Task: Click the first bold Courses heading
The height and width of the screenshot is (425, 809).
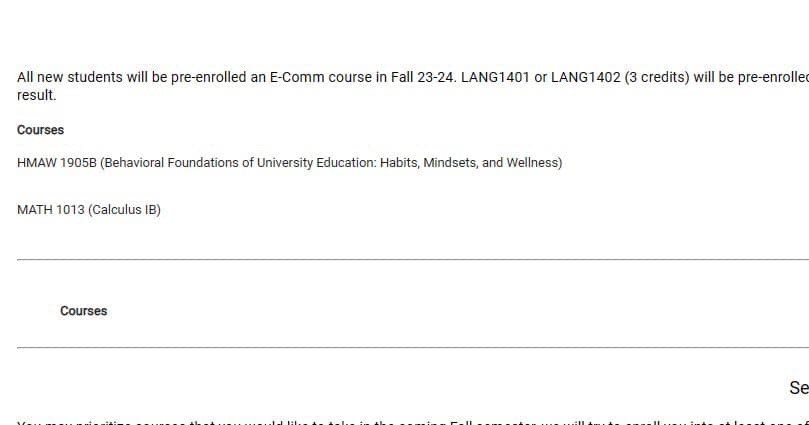Action: click(x=40, y=130)
